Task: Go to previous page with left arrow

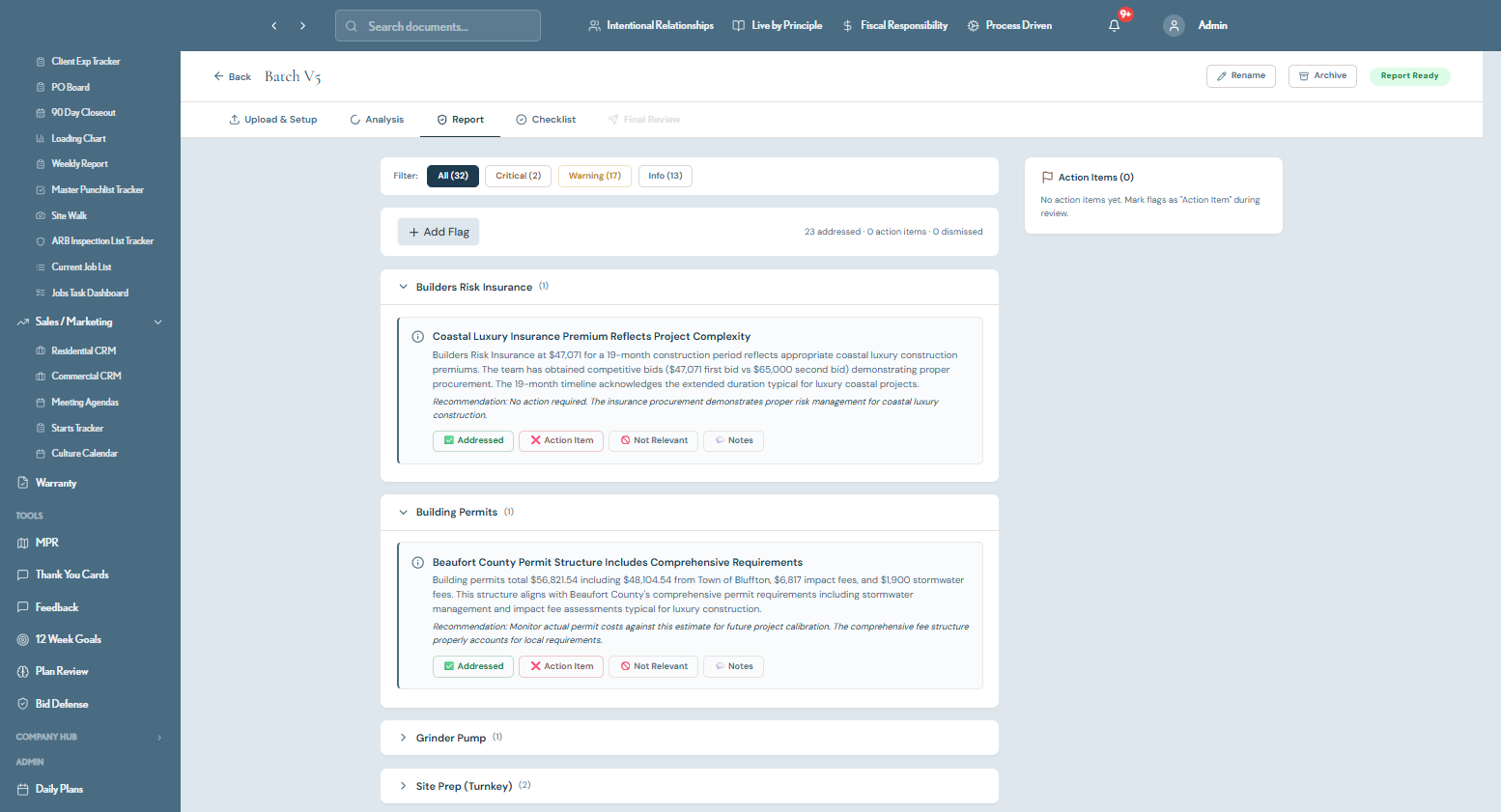Action: click(274, 26)
